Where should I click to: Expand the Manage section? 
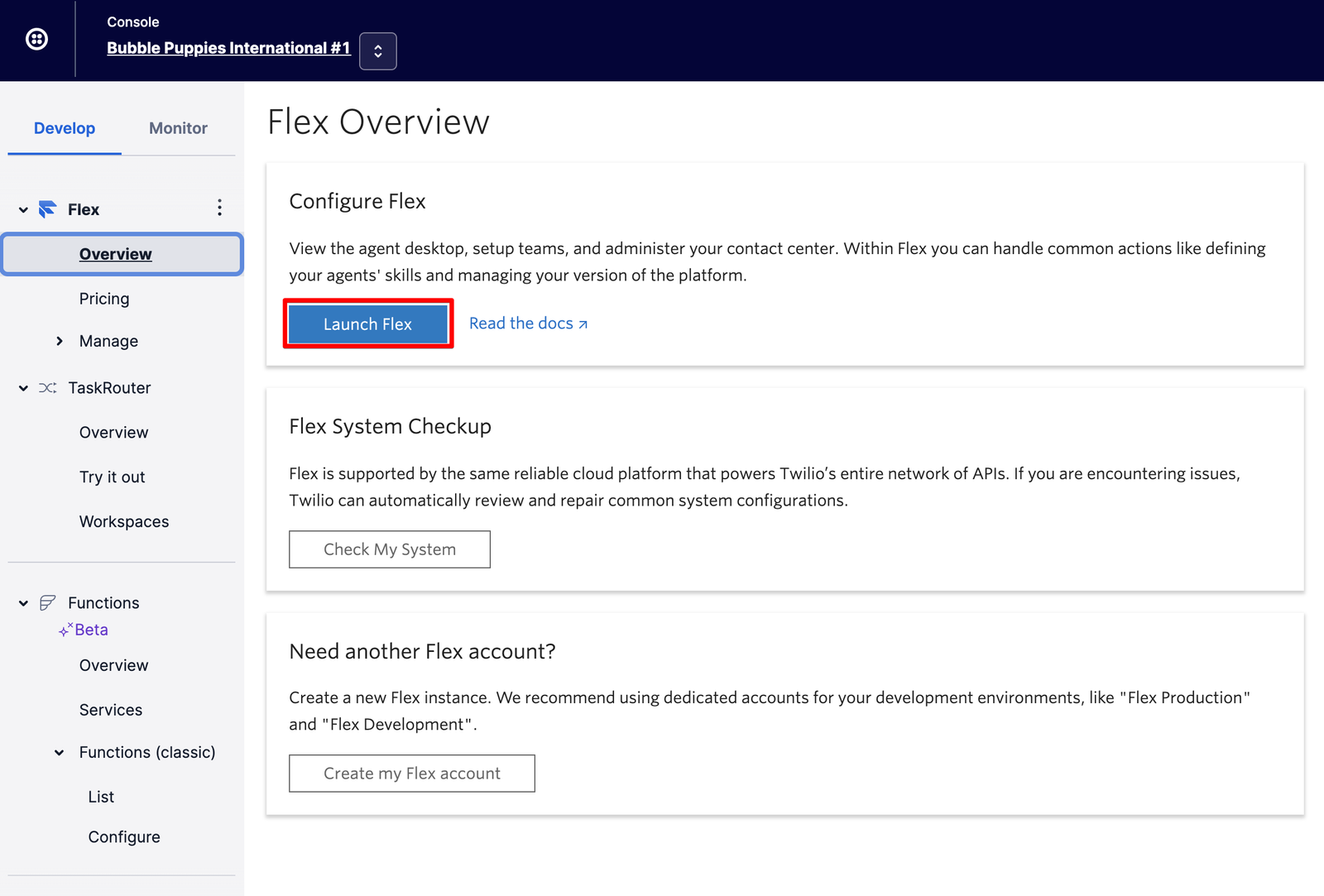tap(59, 340)
